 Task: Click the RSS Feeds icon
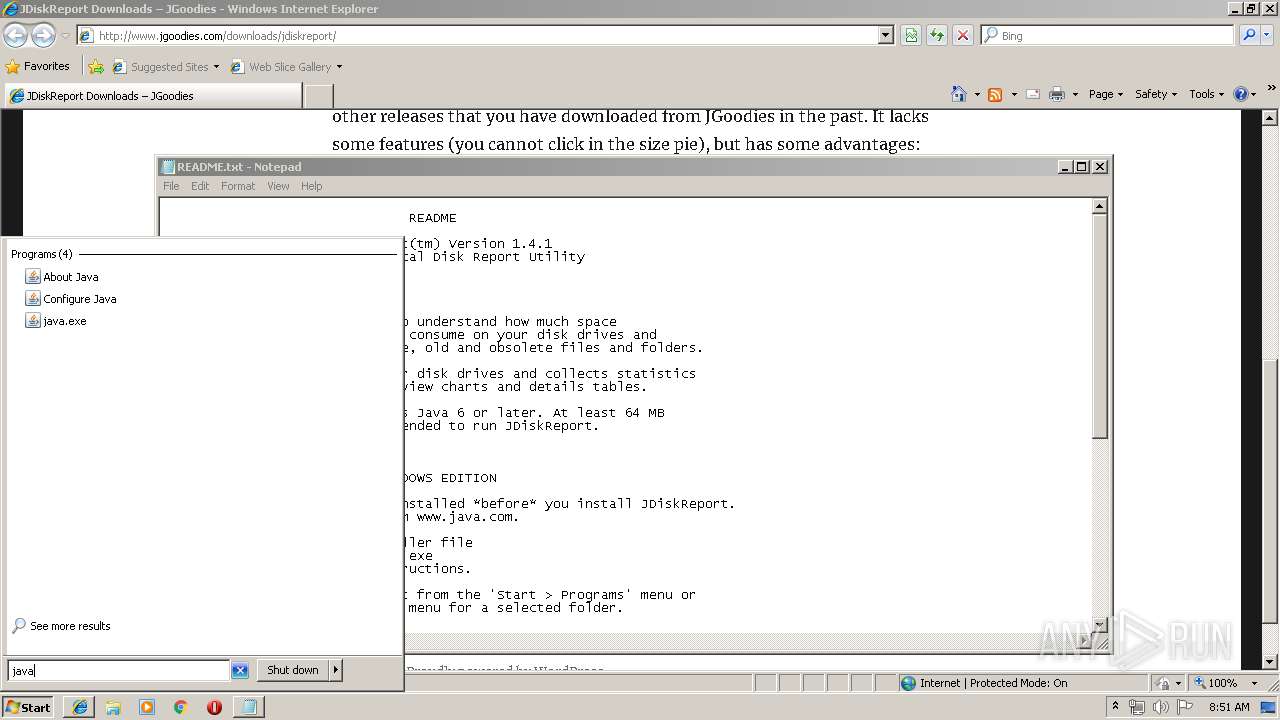pos(995,94)
